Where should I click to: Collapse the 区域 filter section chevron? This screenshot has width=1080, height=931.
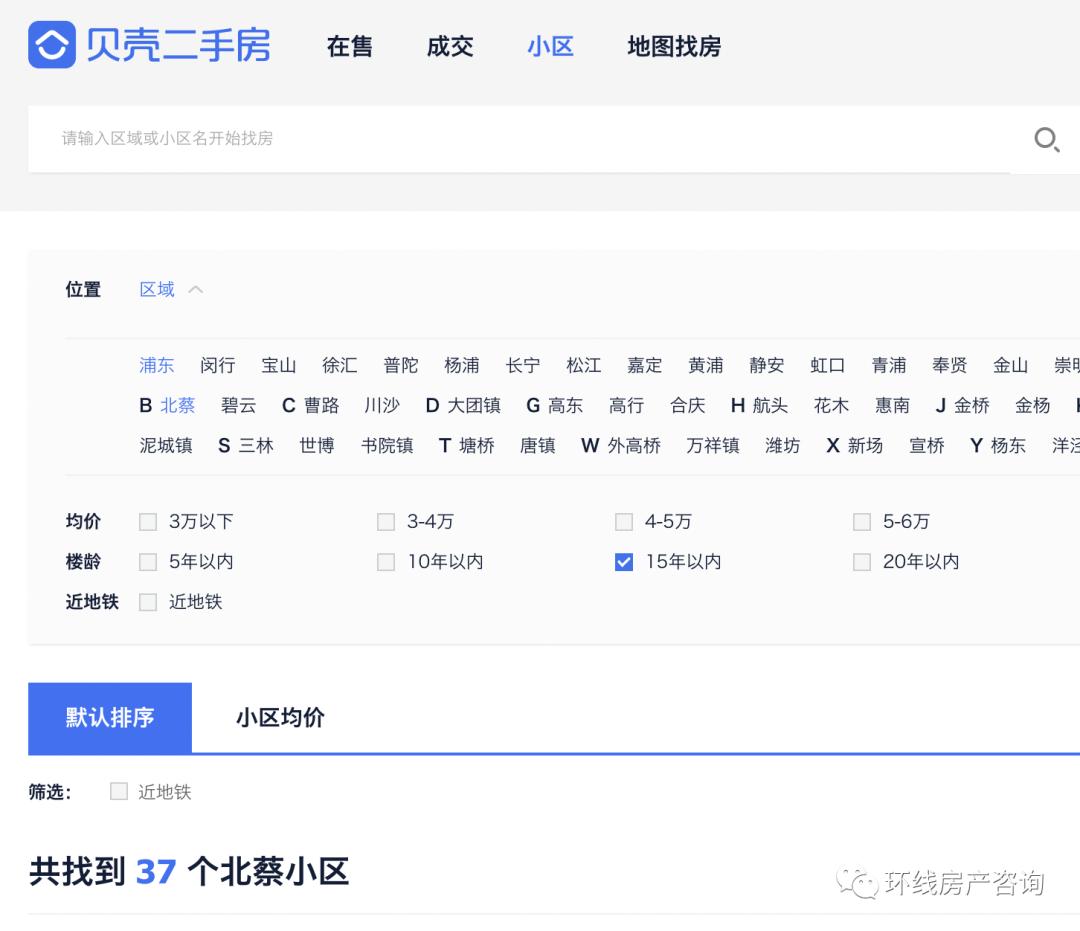pyautogui.click(x=196, y=289)
